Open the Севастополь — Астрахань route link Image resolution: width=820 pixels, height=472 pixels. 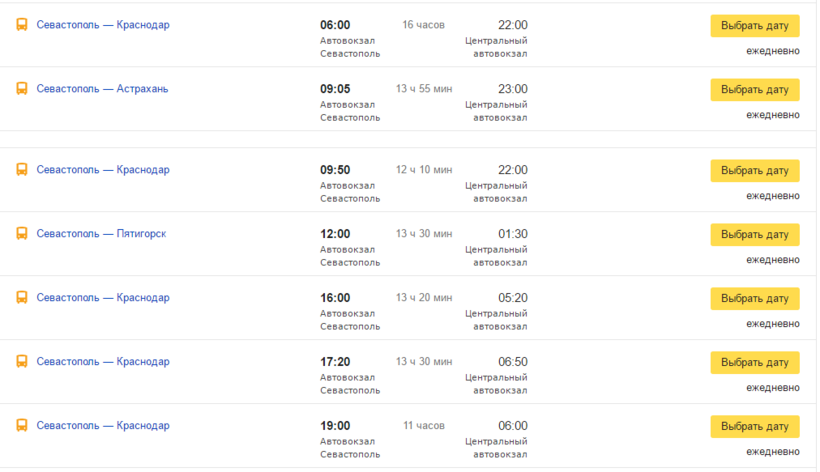tap(102, 88)
